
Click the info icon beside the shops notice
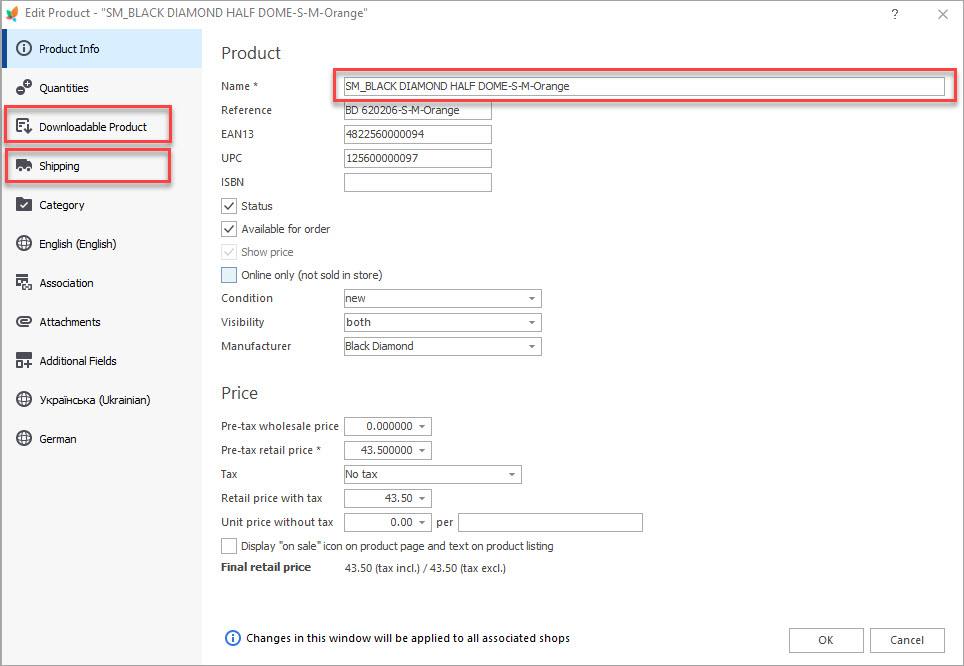pos(233,638)
